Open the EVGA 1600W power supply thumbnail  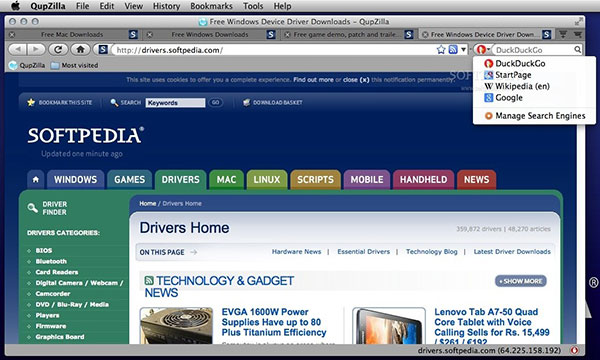click(176, 325)
